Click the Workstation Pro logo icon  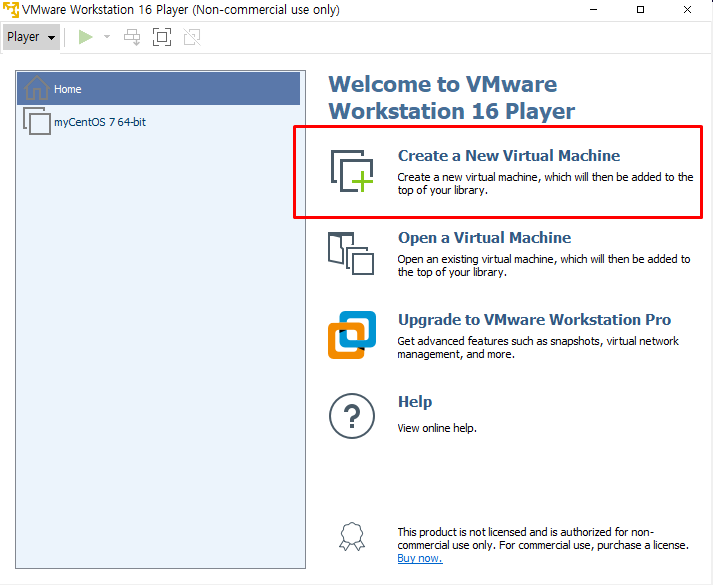click(352, 335)
